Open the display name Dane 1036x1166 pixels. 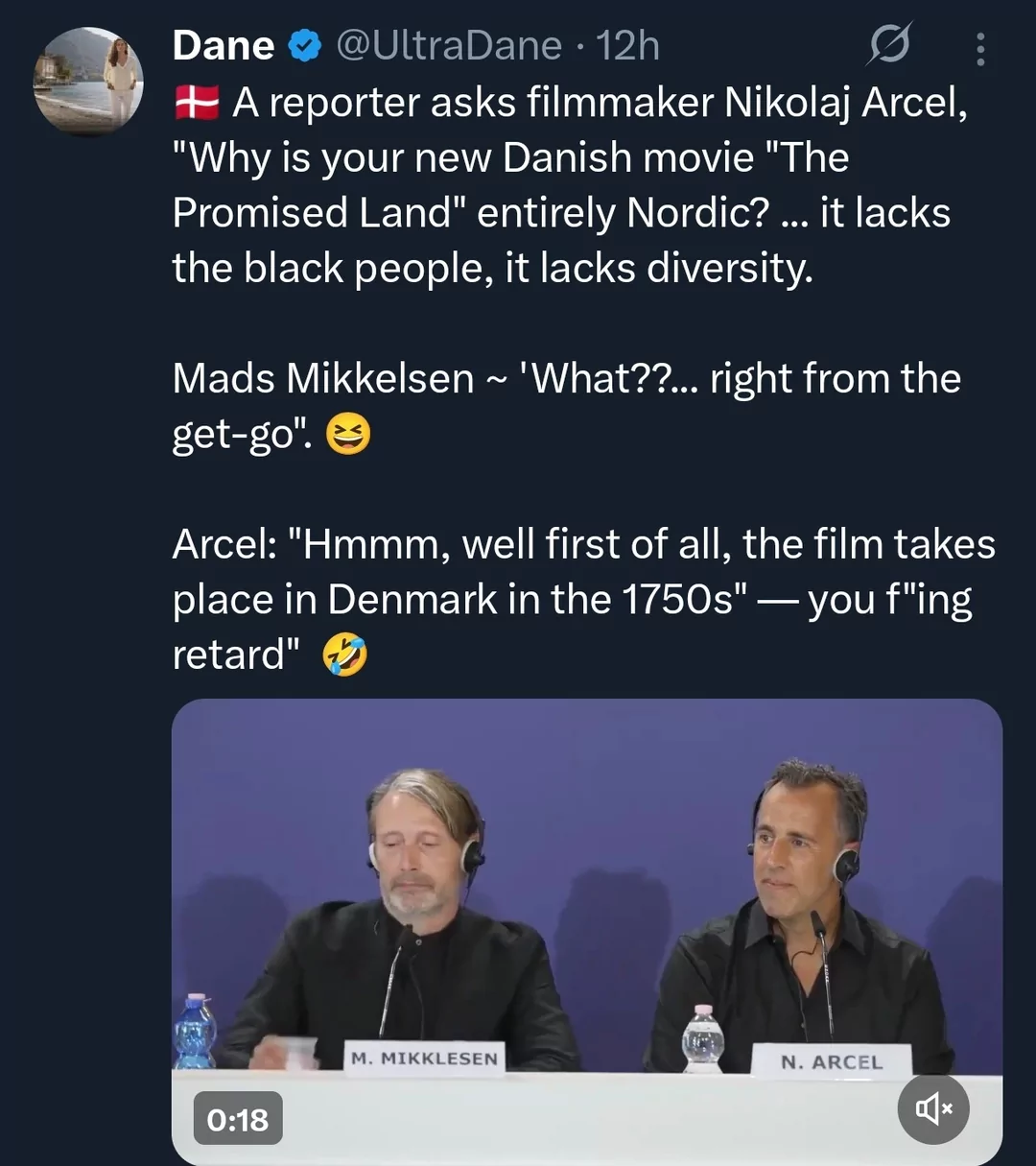point(224,45)
